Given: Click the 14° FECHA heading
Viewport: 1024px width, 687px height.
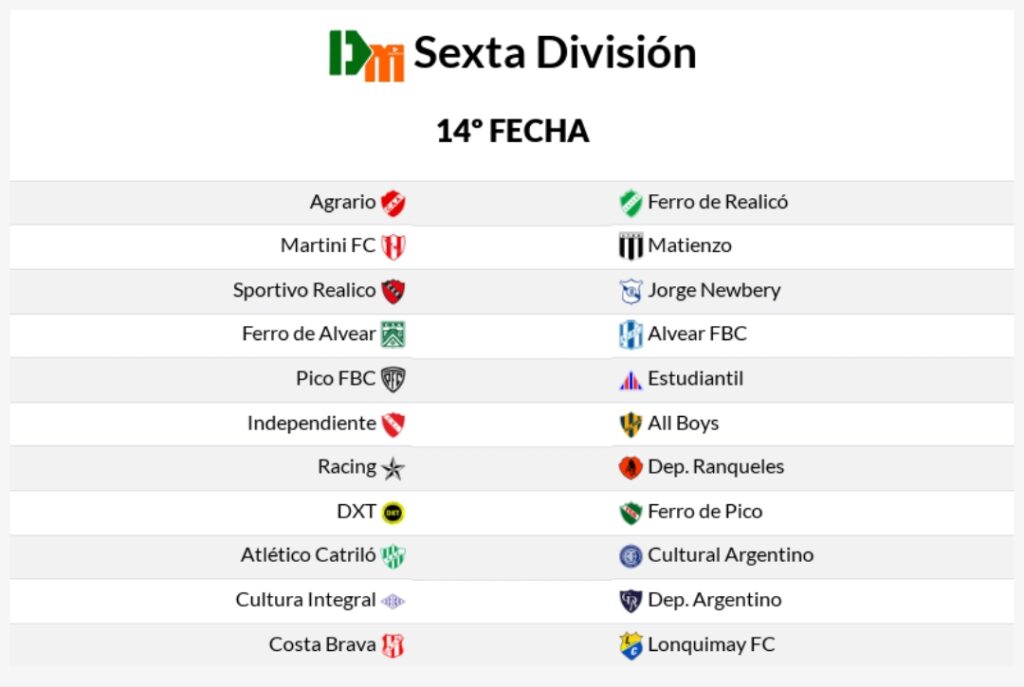Looking at the screenshot, I should pos(512,131).
